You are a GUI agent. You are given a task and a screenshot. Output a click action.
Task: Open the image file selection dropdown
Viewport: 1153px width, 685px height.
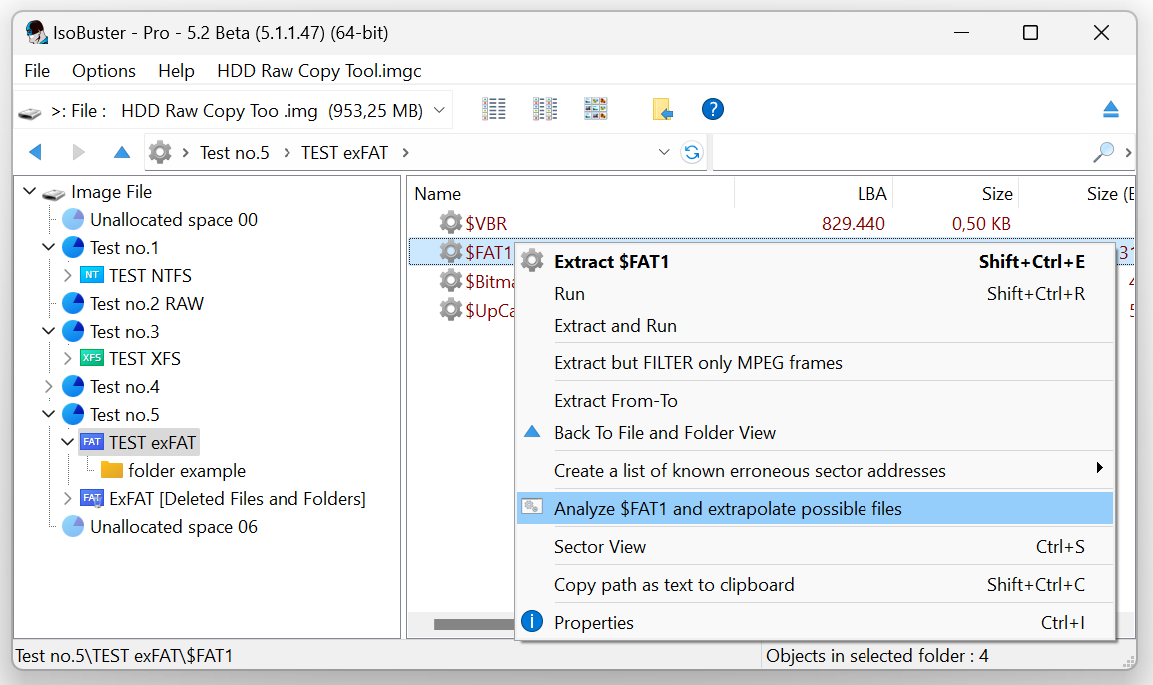point(440,111)
